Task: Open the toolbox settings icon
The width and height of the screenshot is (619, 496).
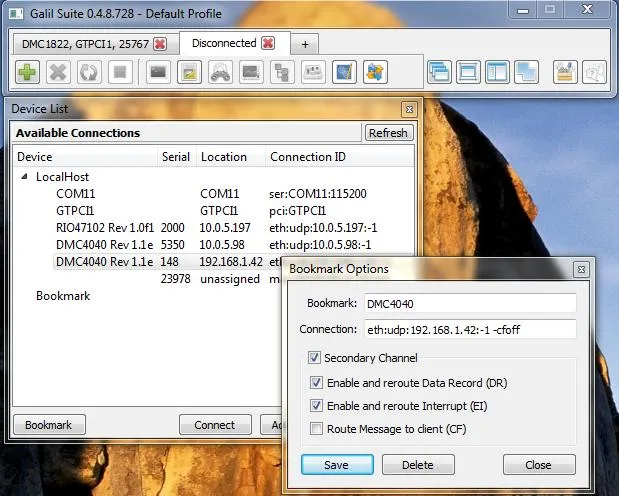Action: [x=565, y=72]
